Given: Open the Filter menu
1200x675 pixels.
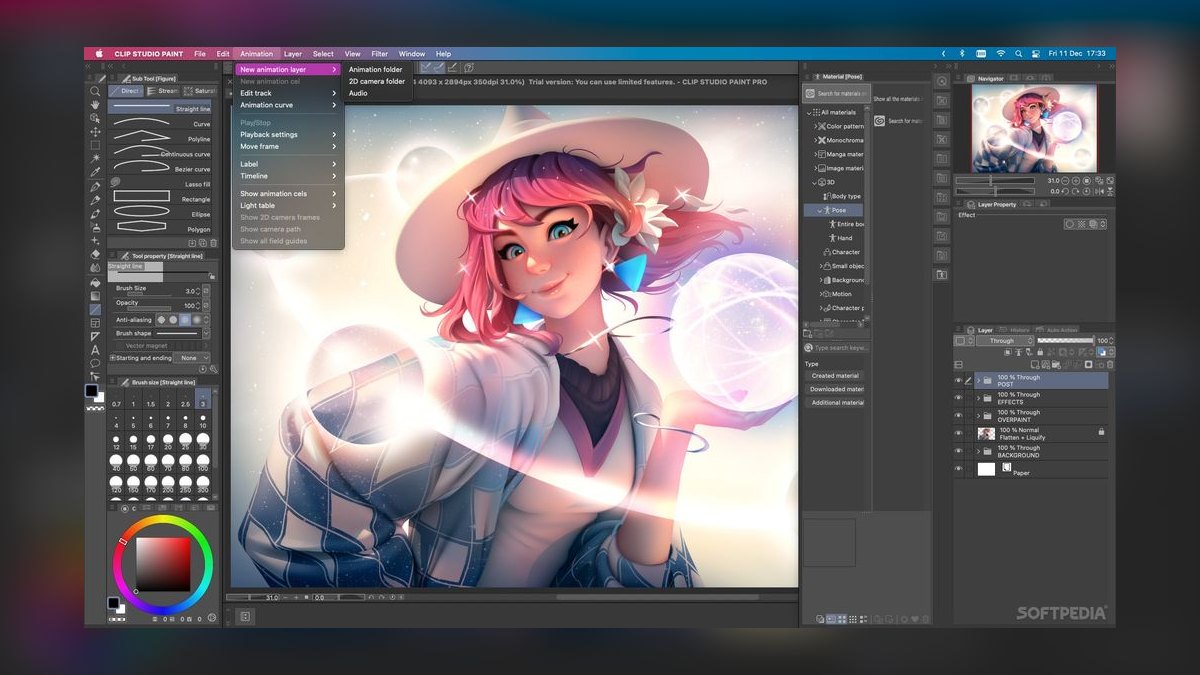Looking at the screenshot, I should click(380, 54).
